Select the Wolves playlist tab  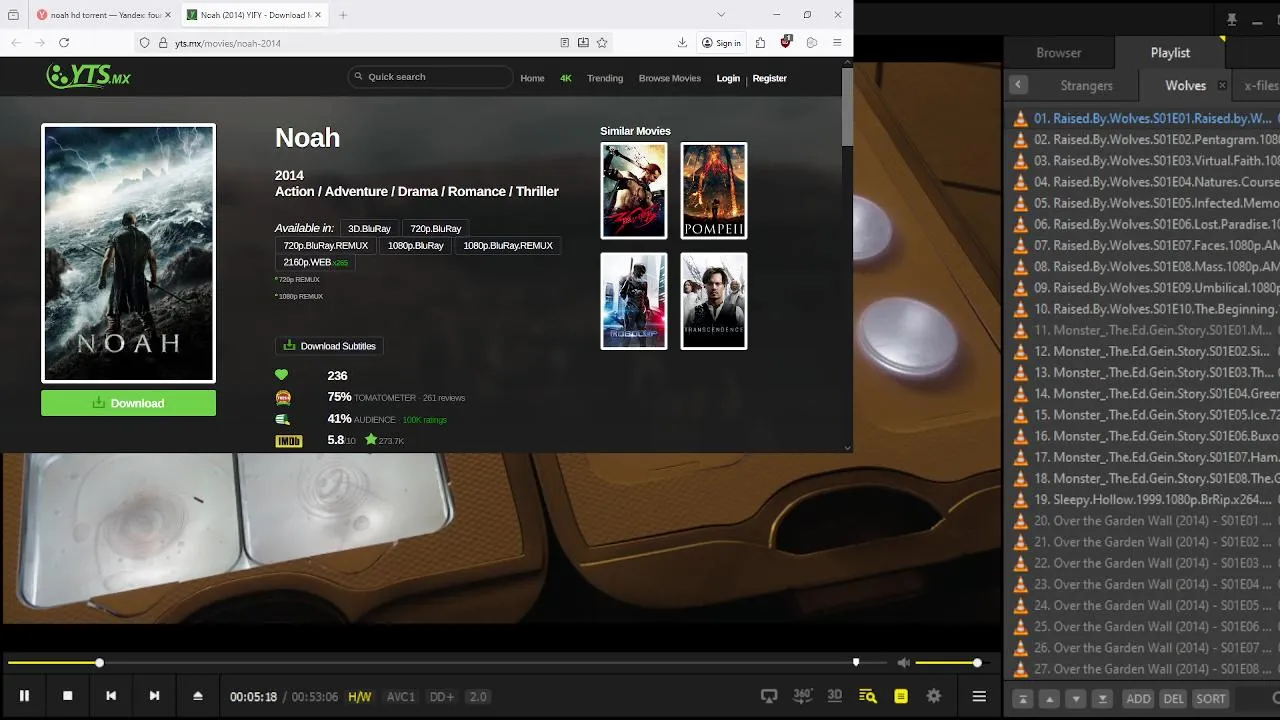(x=1185, y=86)
